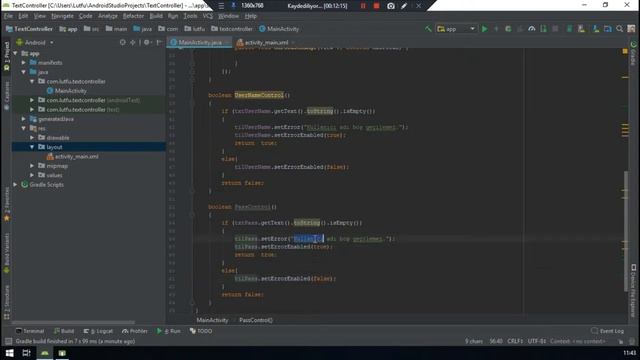Expand the mipmap folder
The image size is (640, 360).
coord(32,166)
